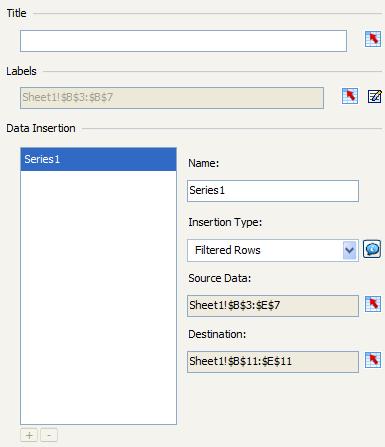Screen dimensions: 385x447
Task: Open the manual edit Labels icon
Action: click(x=375, y=96)
